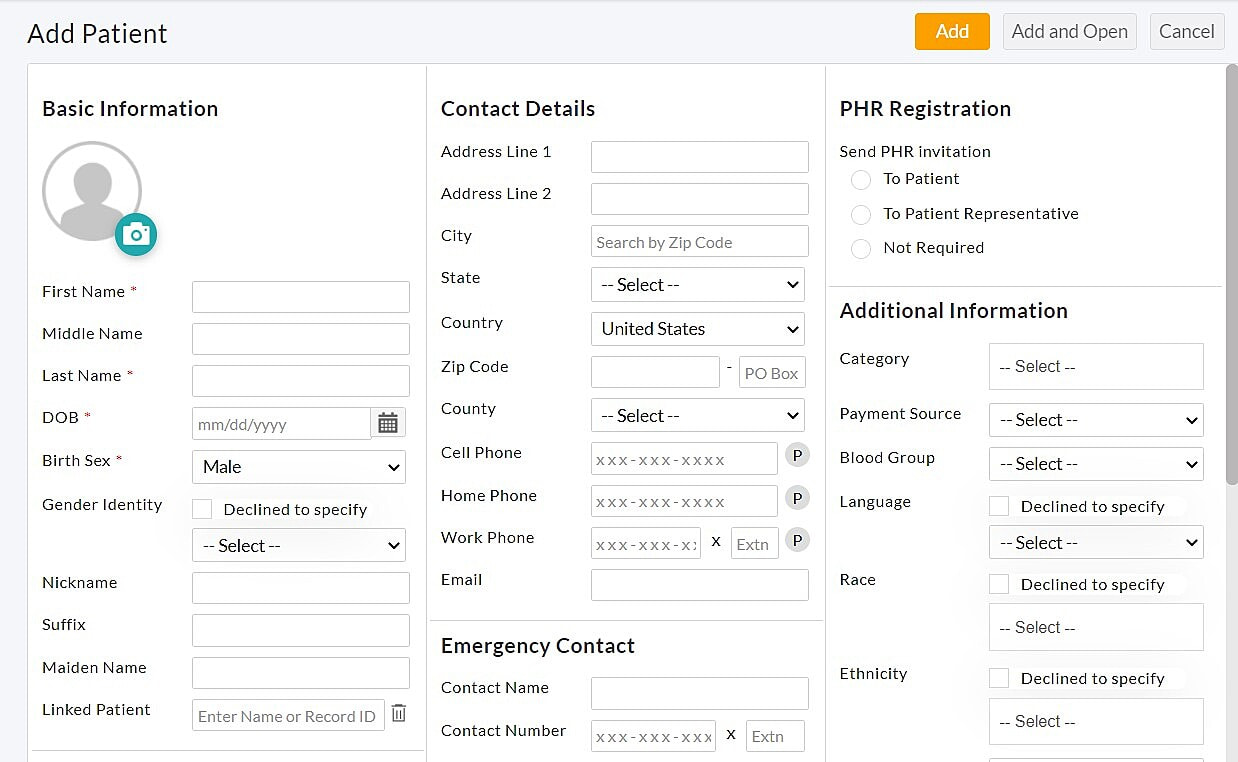Viewport: 1238px width, 762px height.
Task: Open the Blood Group dropdown
Action: tap(1096, 464)
